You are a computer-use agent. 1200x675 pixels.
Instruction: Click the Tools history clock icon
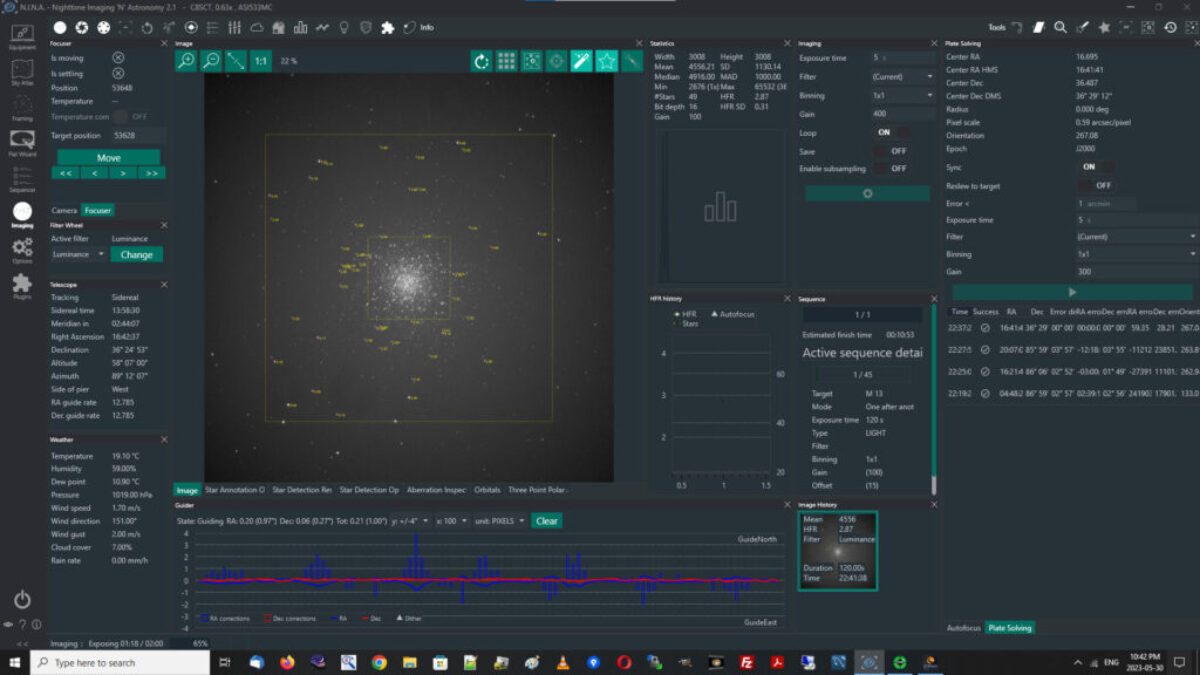[x=1170, y=27]
